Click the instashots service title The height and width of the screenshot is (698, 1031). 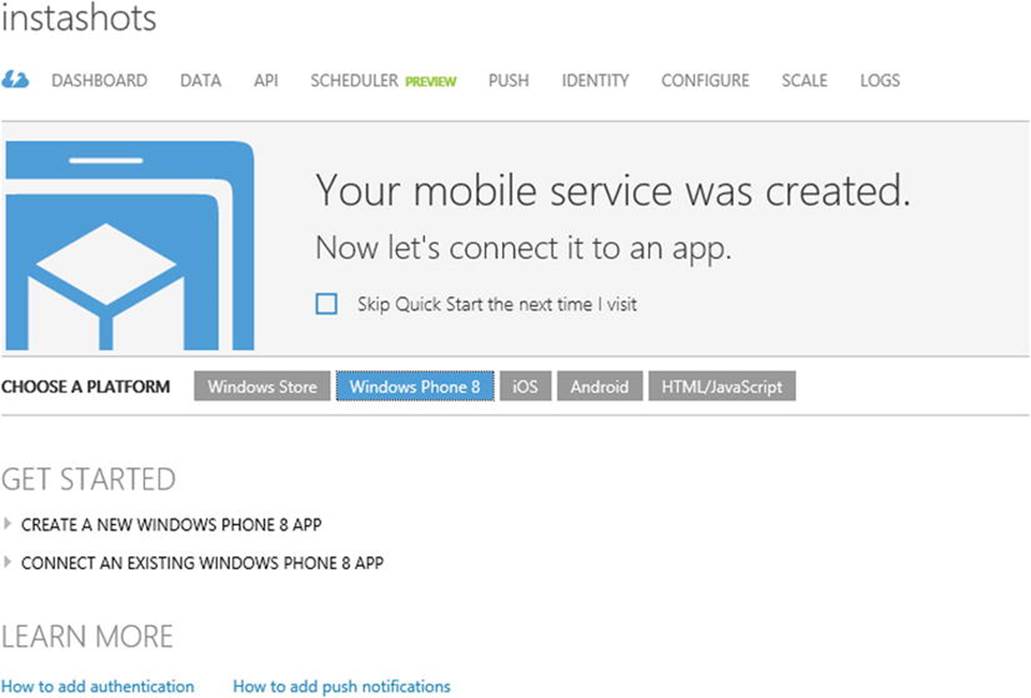79,17
